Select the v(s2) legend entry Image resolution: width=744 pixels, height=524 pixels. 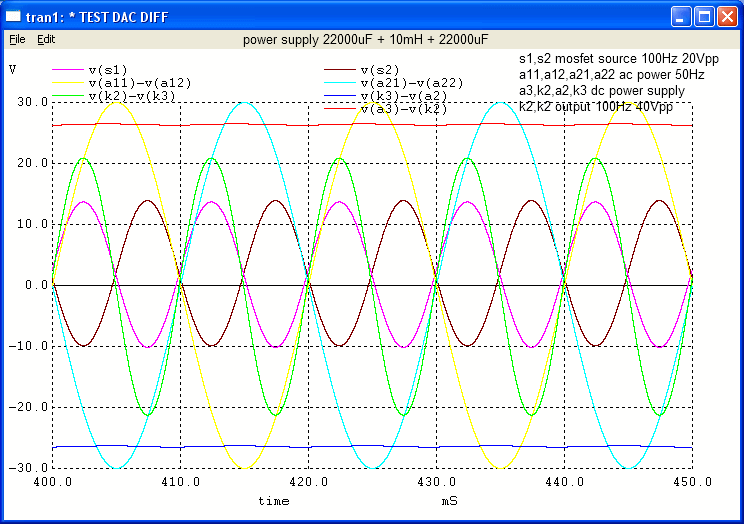(x=384, y=69)
